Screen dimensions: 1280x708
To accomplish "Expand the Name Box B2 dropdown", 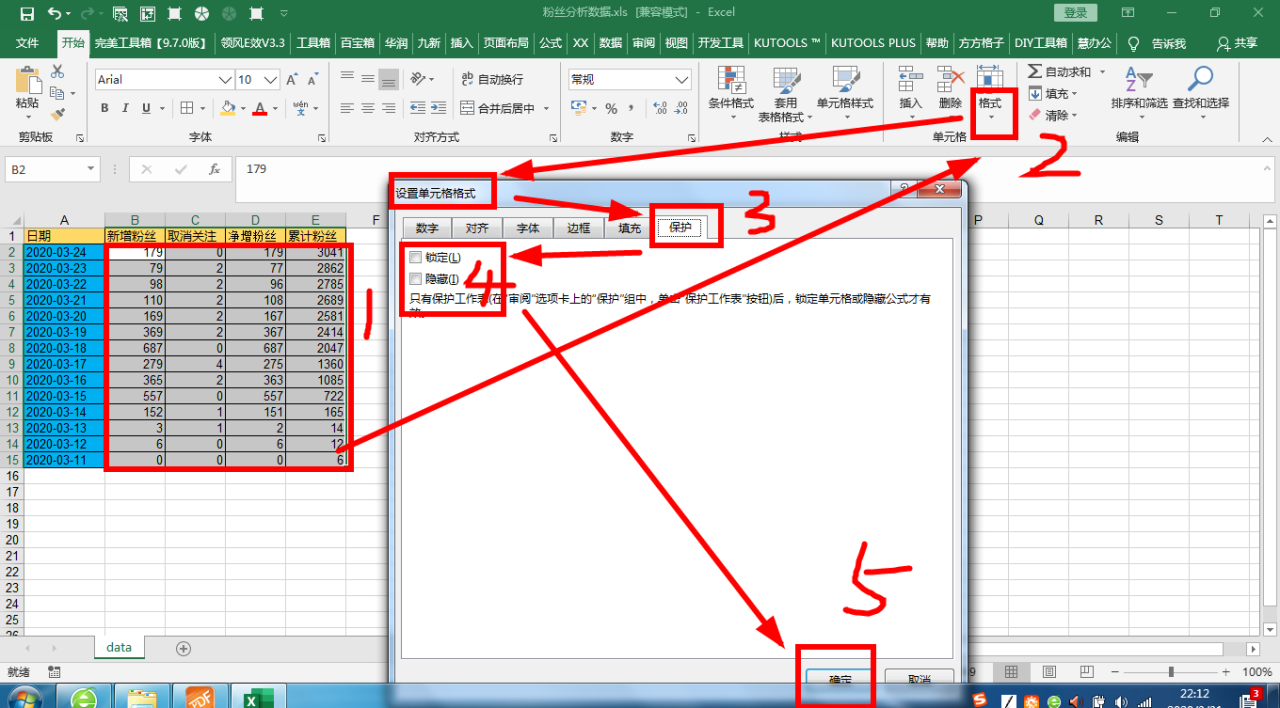I will [x=91, y=170].
